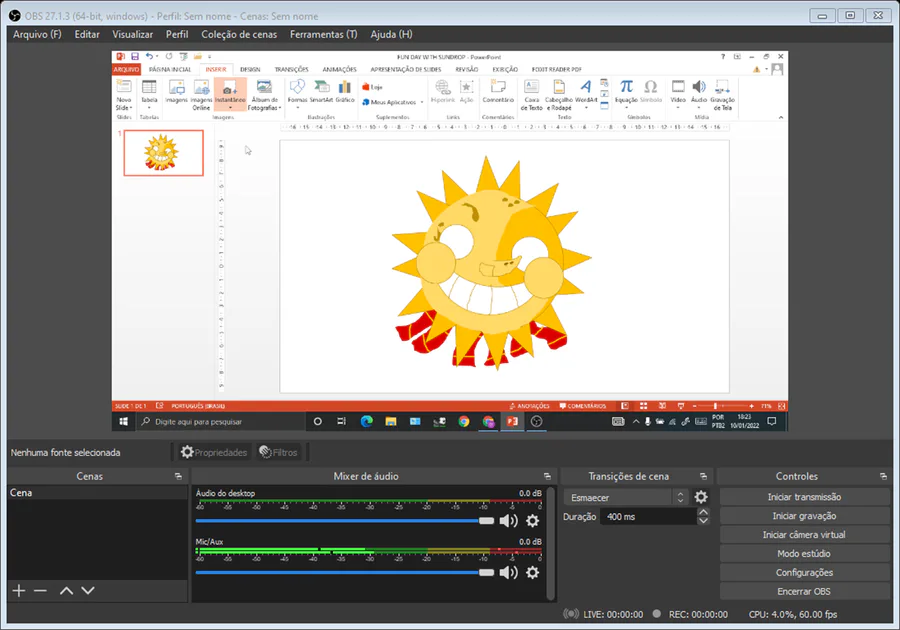Pop out the Controles dock
The height and width of the screenshot is (630, 900).
pos(883,476)
